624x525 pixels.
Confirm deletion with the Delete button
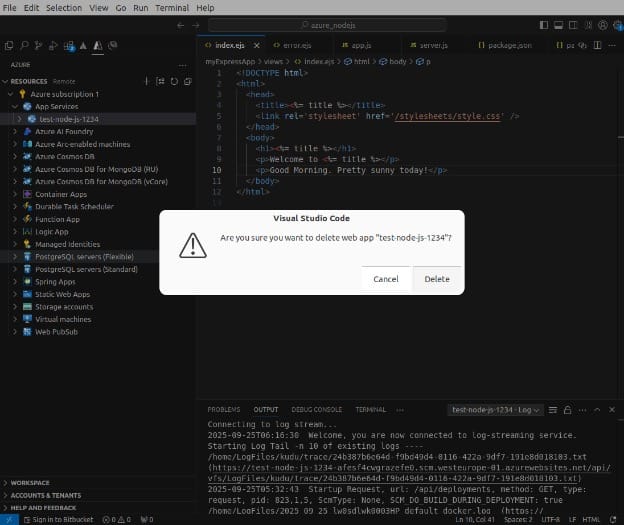(437, 279)
